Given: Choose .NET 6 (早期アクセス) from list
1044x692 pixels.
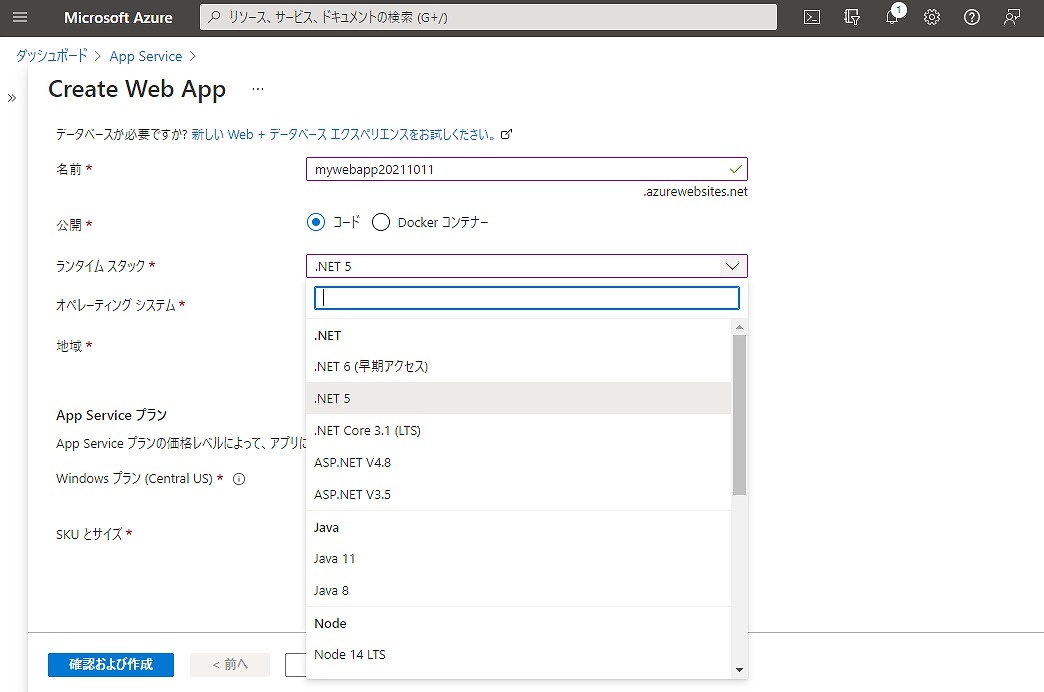Looking at the screenshot, I should 519,366.
